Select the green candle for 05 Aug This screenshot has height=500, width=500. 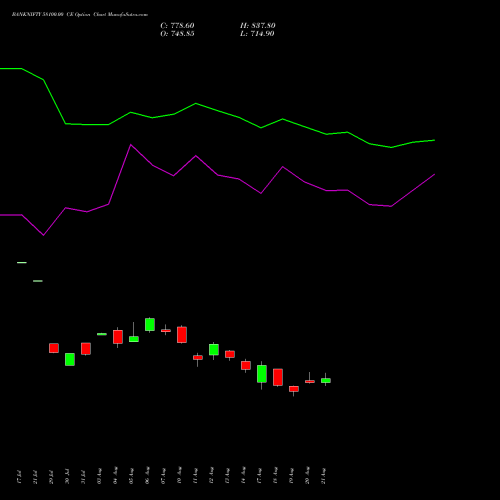point(134,339)
